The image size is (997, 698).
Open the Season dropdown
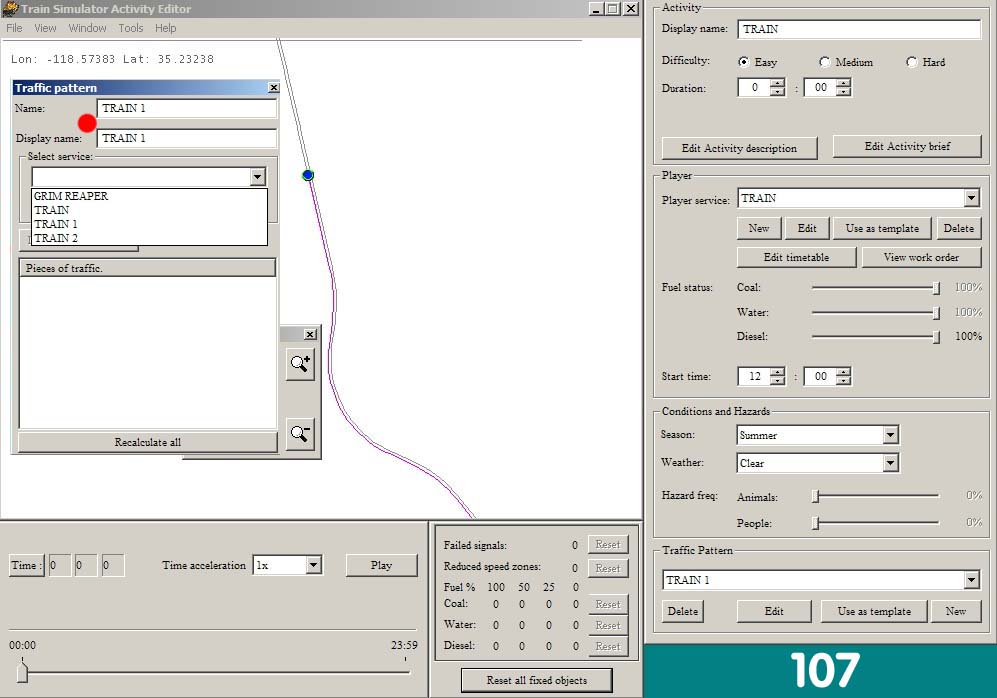click(x=891, y=435)
